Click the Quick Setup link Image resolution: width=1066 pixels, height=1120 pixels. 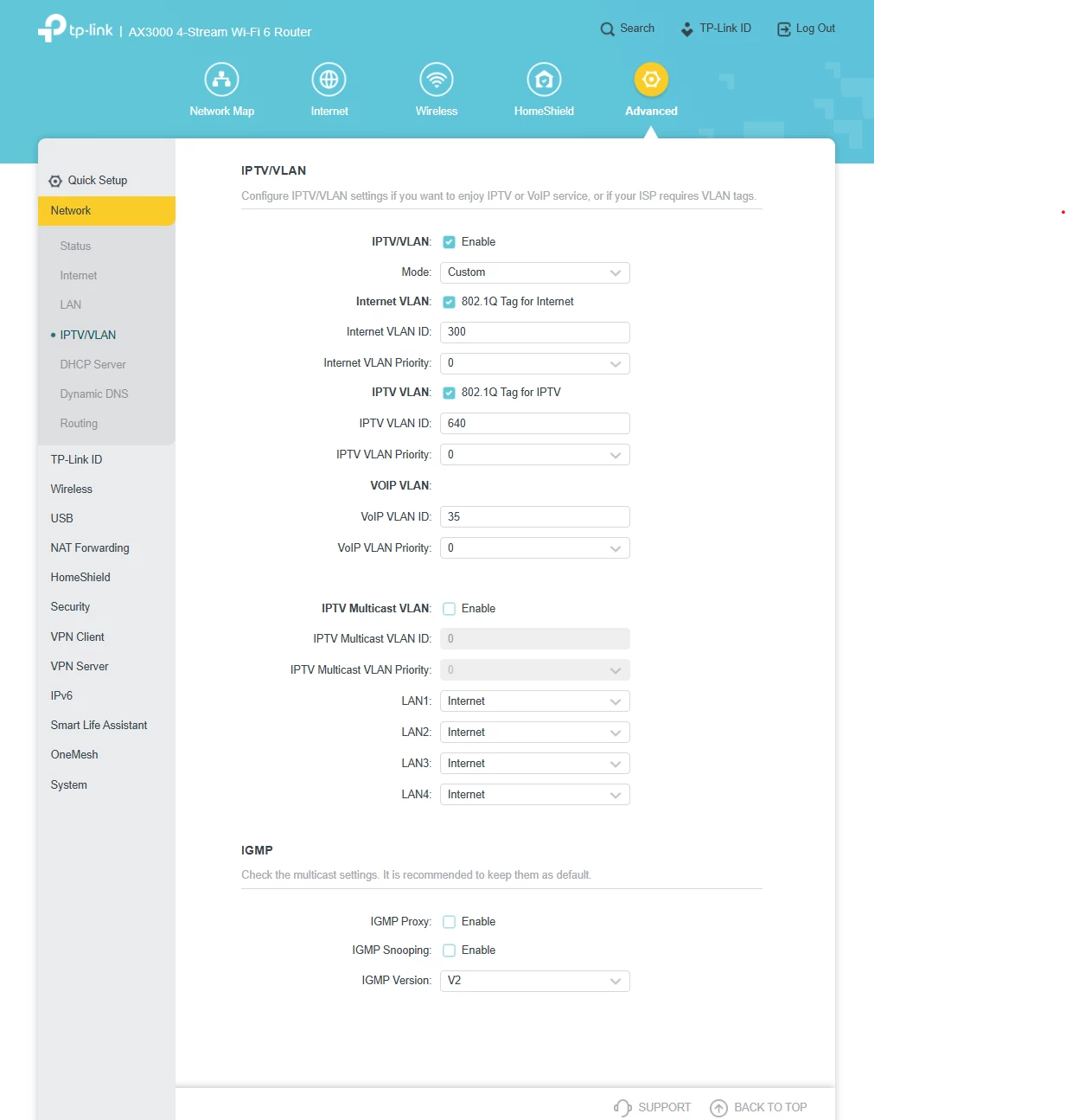point(98,181)
